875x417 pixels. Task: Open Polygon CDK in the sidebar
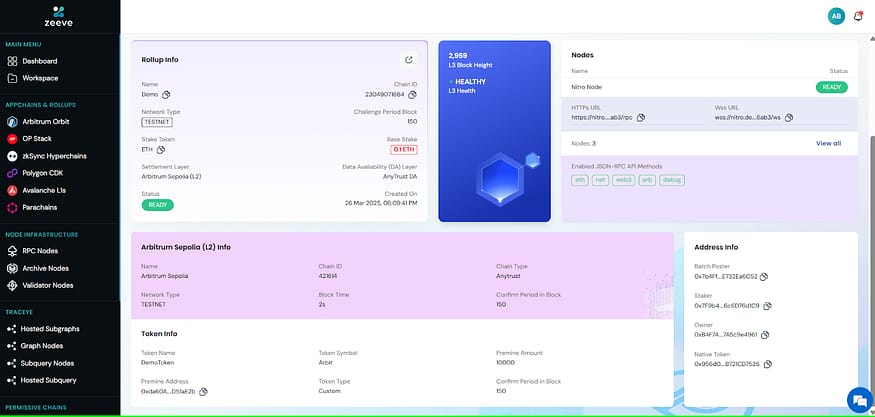(44, 173)
